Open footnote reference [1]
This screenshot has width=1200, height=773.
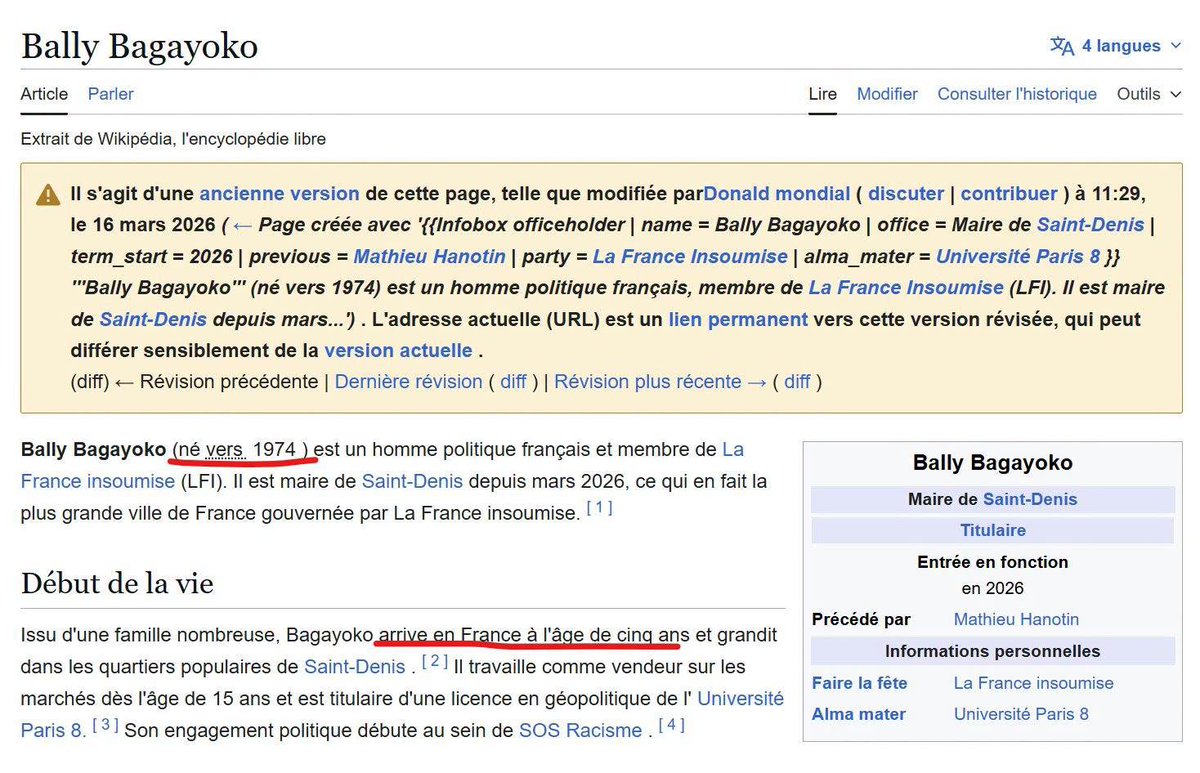point(599,508)
